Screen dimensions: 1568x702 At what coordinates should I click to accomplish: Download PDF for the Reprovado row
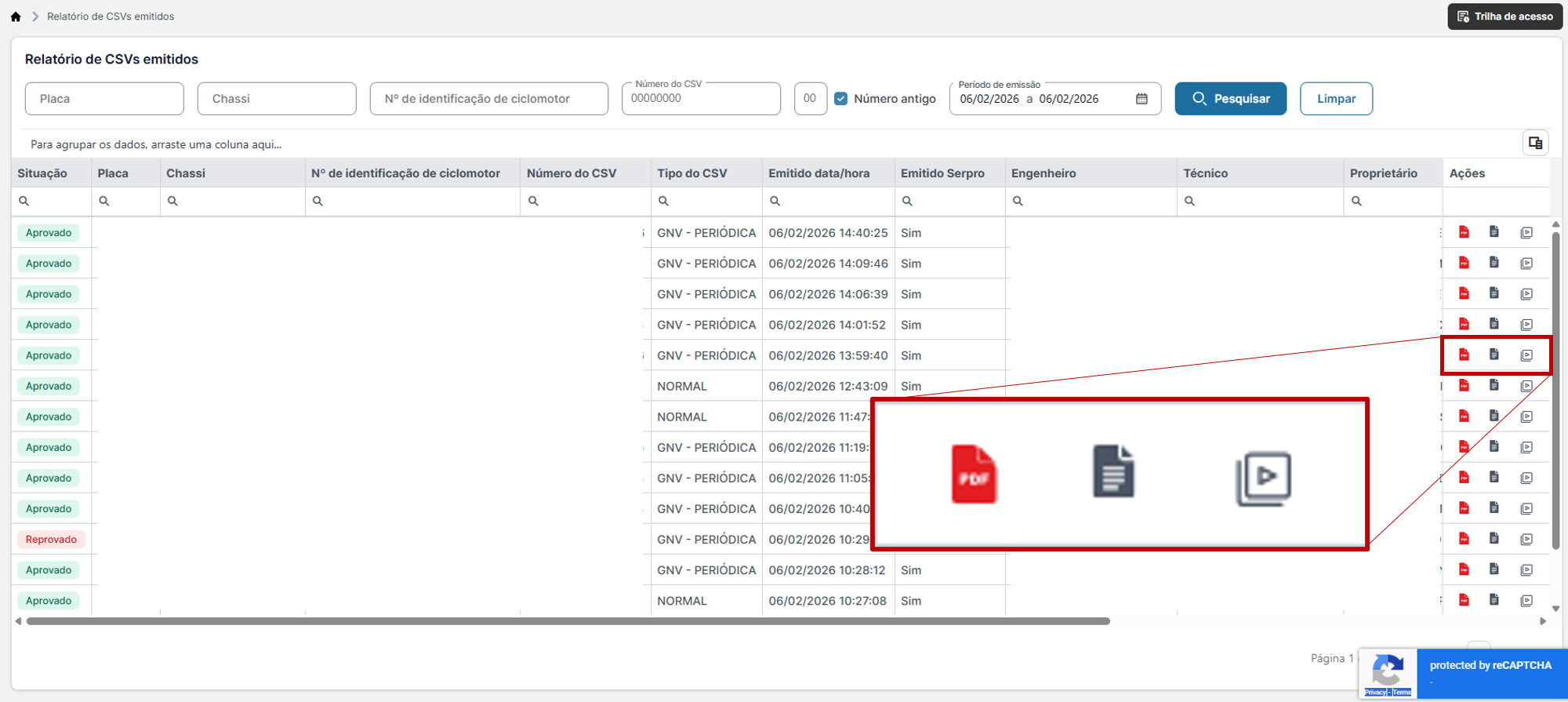(x=1464, y=539)
